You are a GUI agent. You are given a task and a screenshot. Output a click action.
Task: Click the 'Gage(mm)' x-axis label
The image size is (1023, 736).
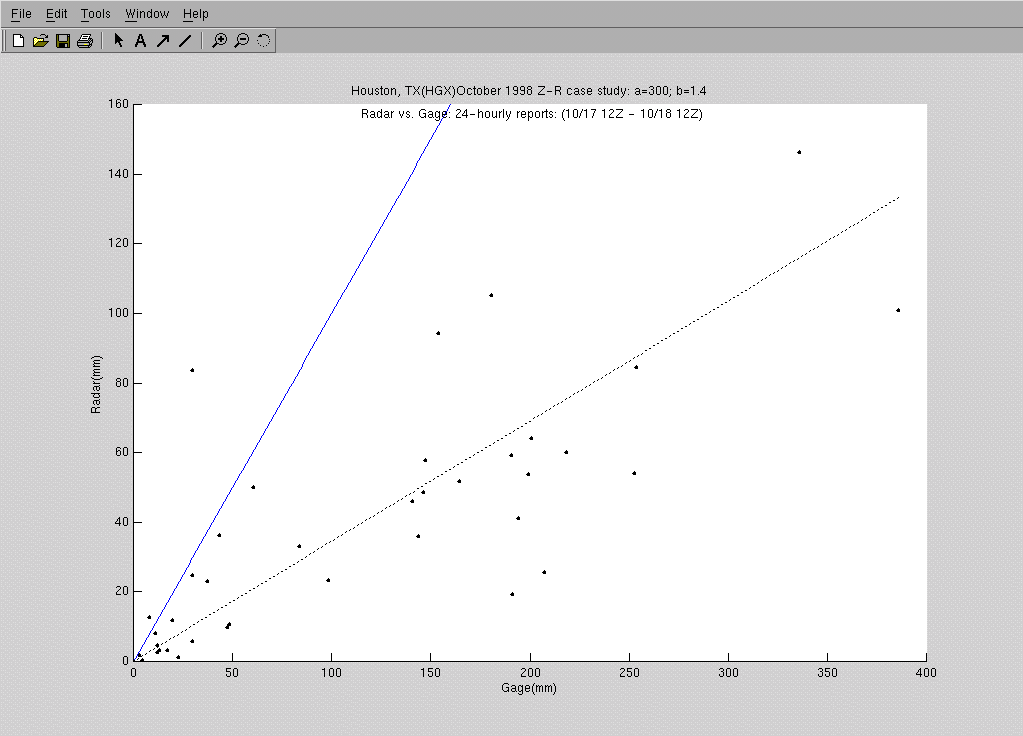(528, 688)
